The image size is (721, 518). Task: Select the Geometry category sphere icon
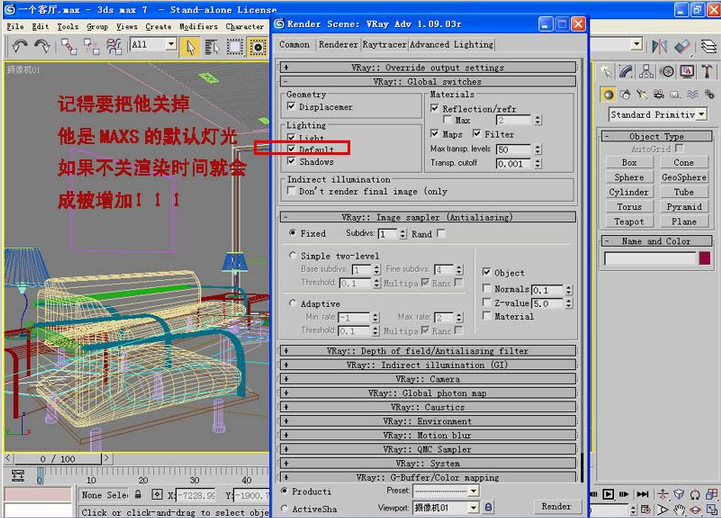click(x=608, y=95)
